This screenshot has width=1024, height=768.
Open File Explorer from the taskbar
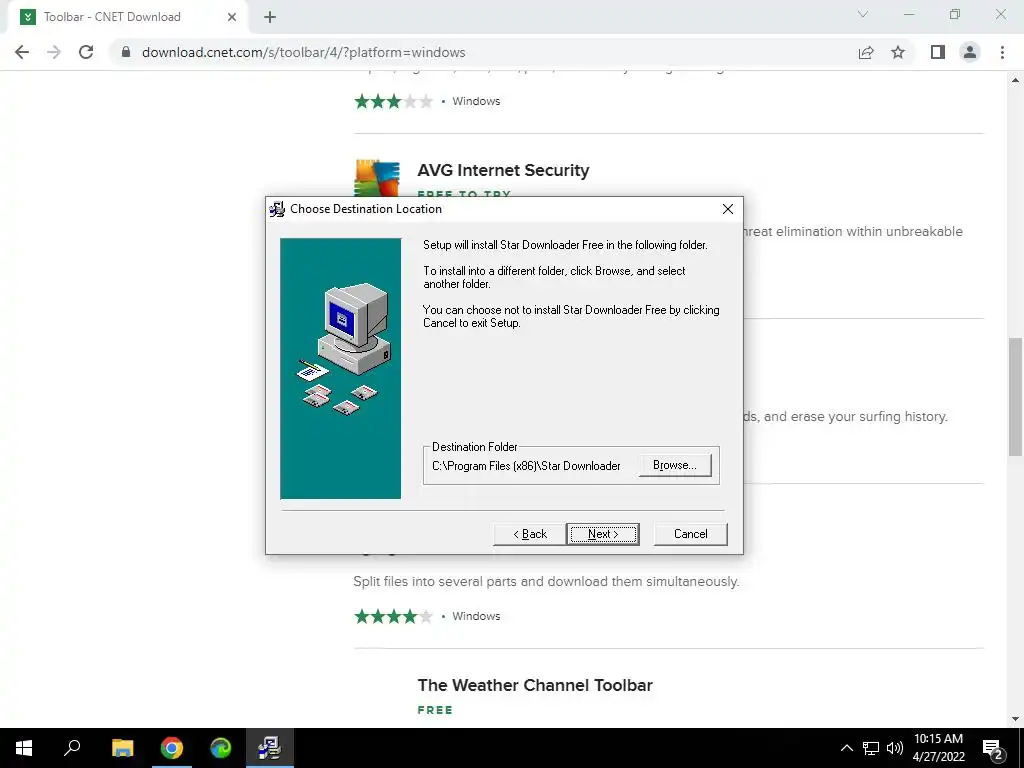122,748
